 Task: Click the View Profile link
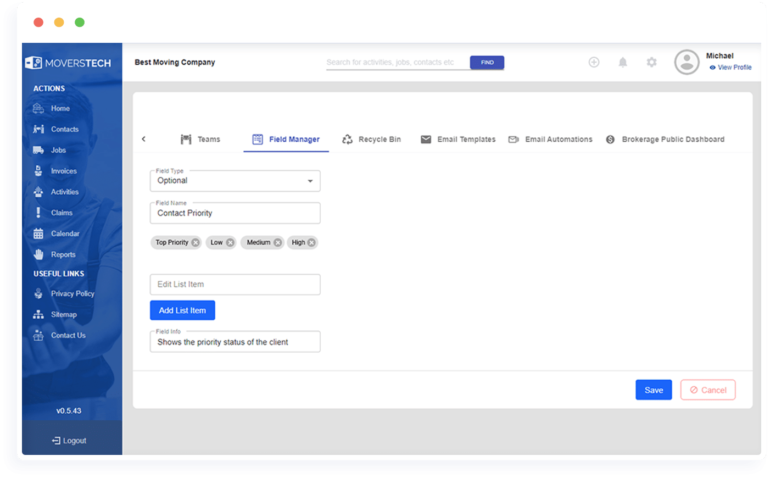point(731,67)
